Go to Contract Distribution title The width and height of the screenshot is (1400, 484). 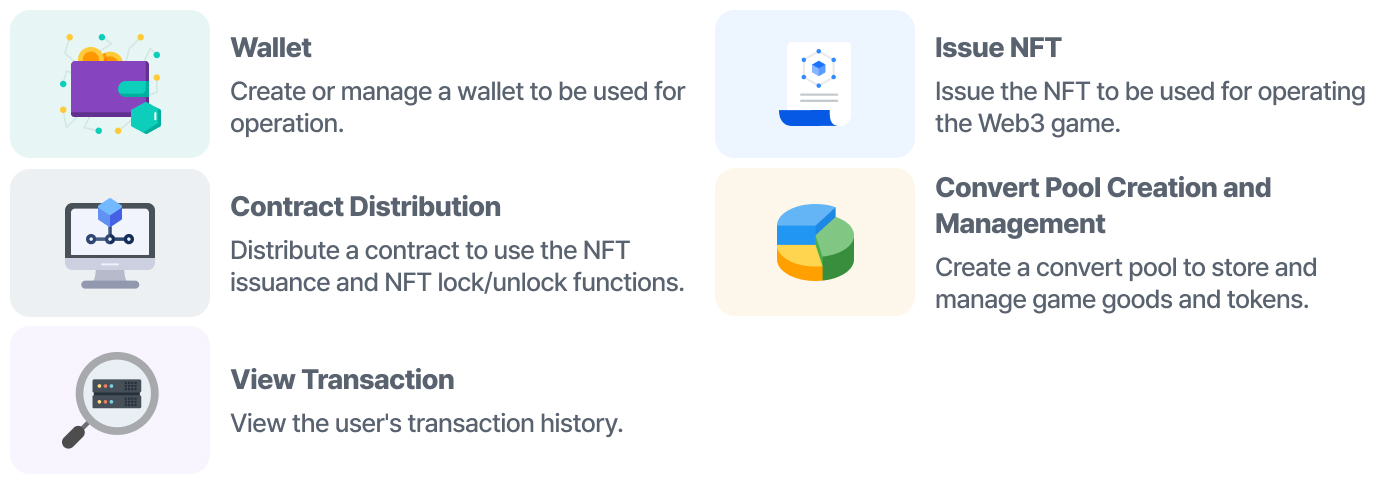(366, 207)
